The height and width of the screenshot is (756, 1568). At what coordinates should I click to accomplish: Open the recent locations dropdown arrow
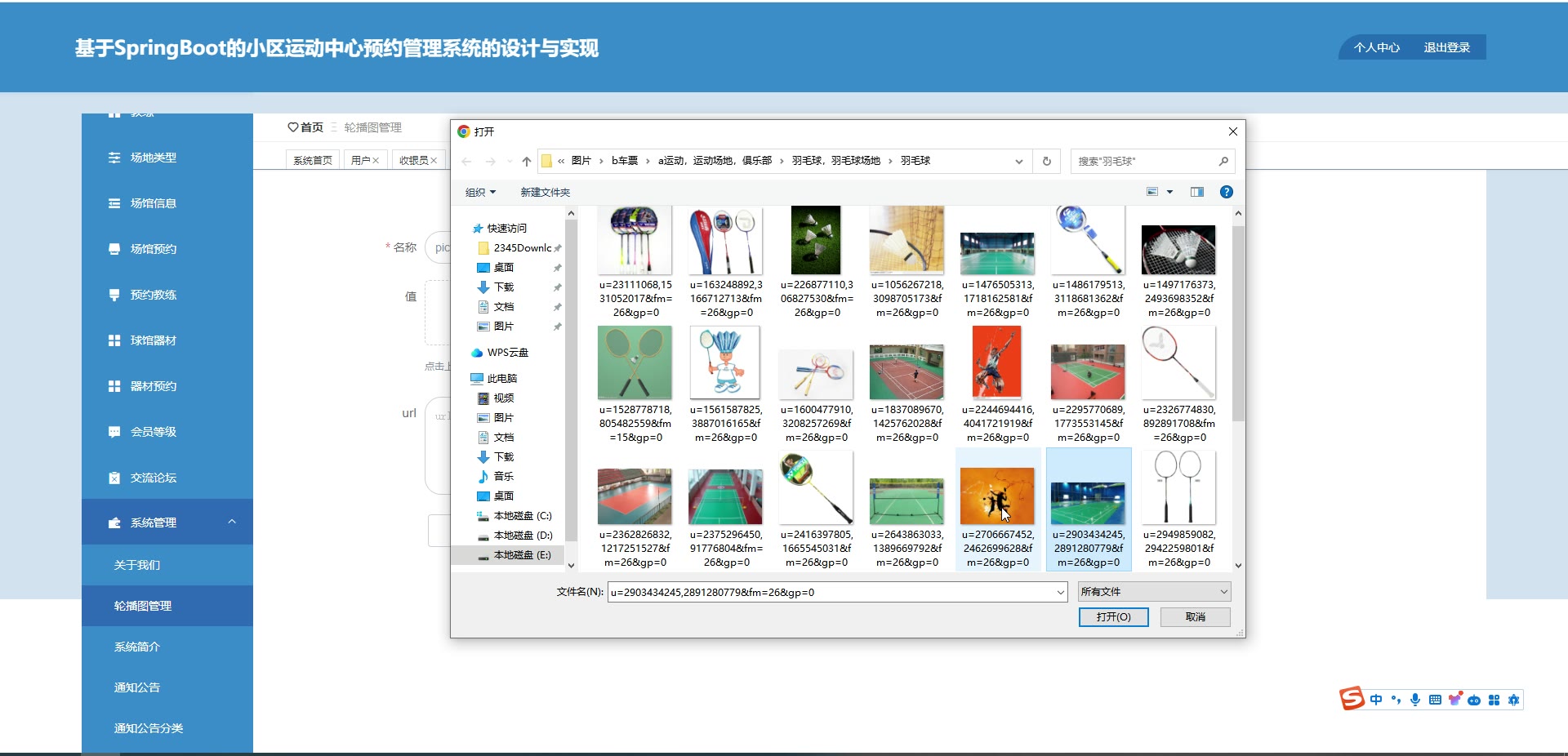click(x=510, y=162)
